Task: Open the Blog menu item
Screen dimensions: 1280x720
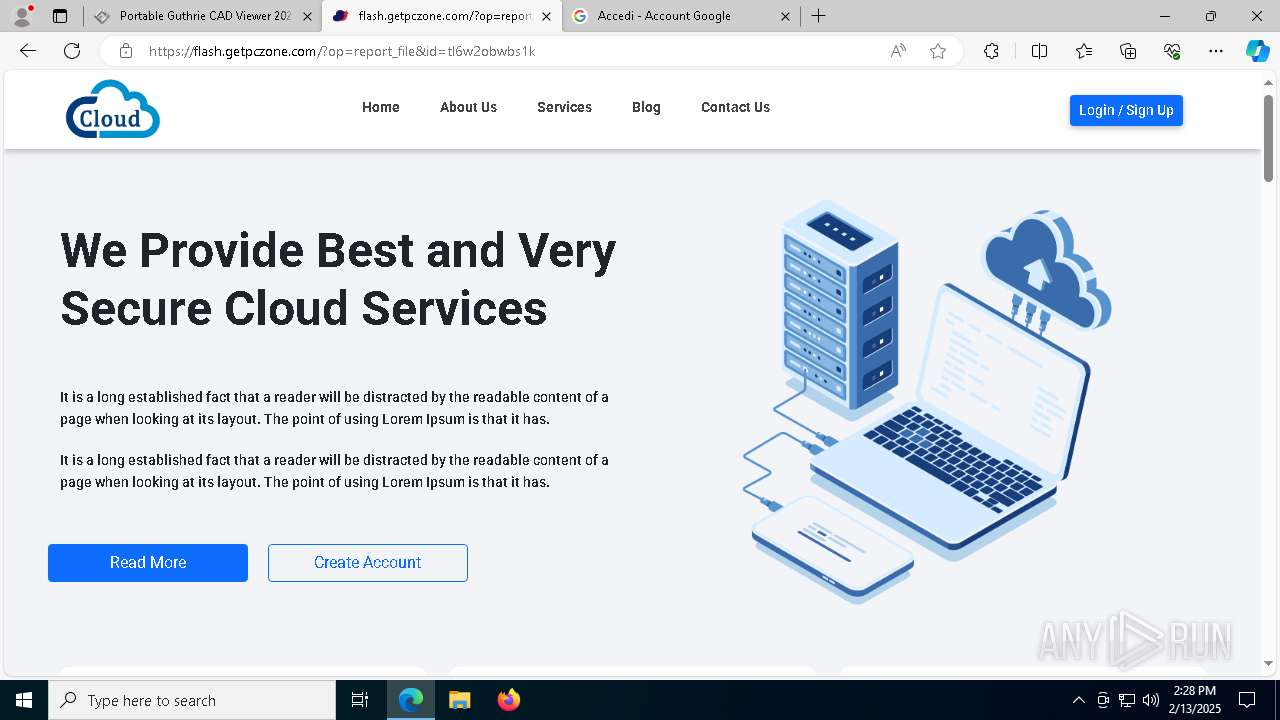Action: click(646, 107)
